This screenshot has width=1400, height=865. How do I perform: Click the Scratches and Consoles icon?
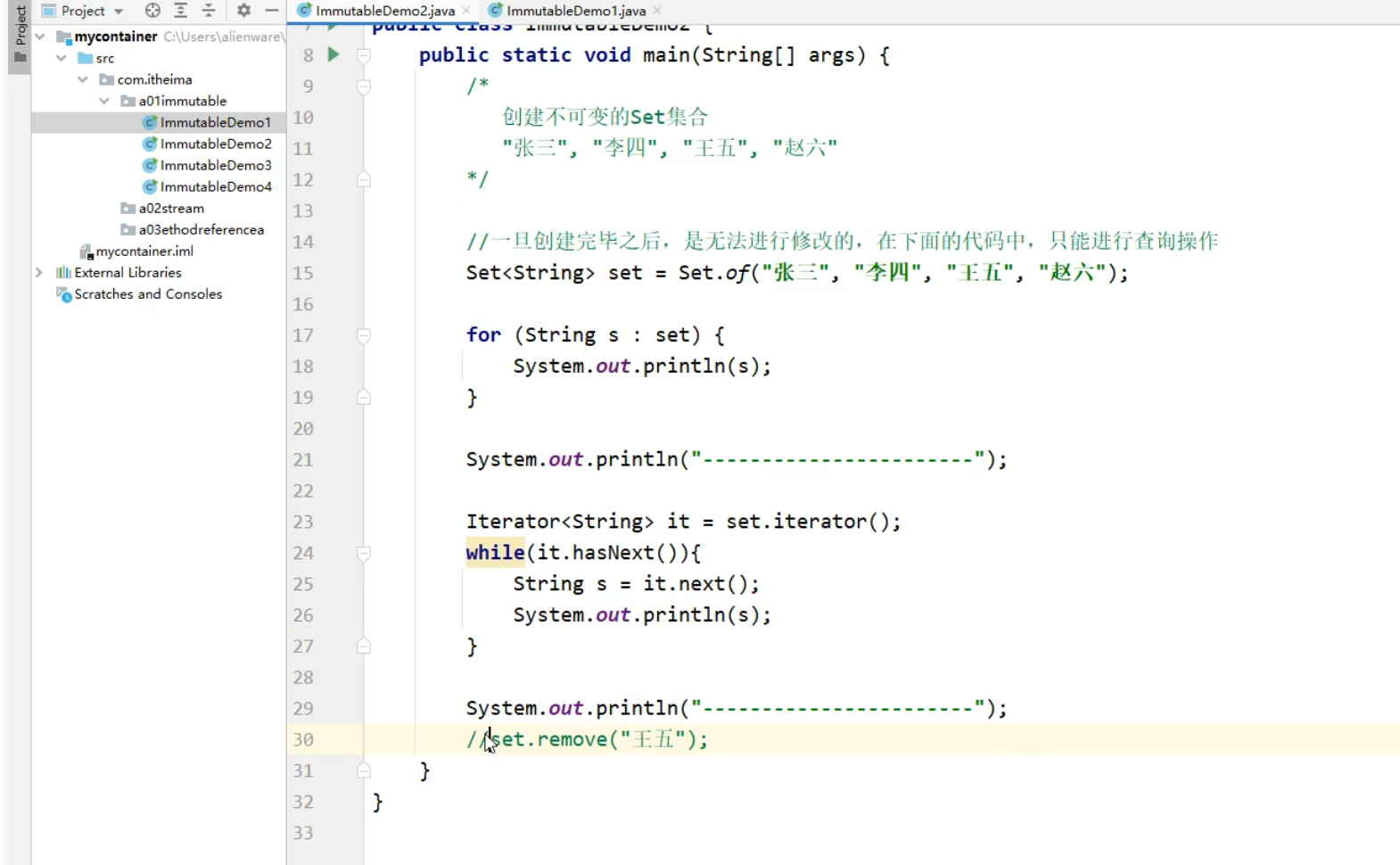[x=64, y=294]
